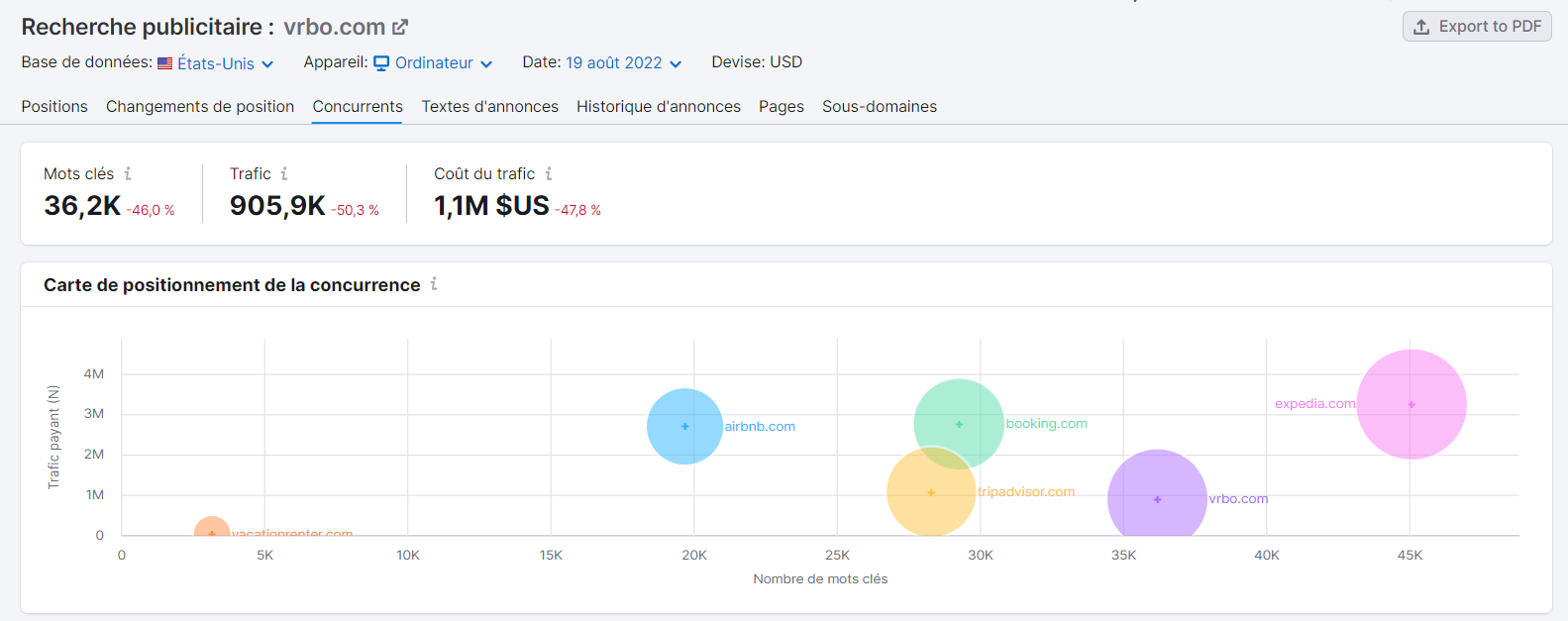Click the upload icon in Export to PDF
1568x621 pixels.
point(1421,27)
